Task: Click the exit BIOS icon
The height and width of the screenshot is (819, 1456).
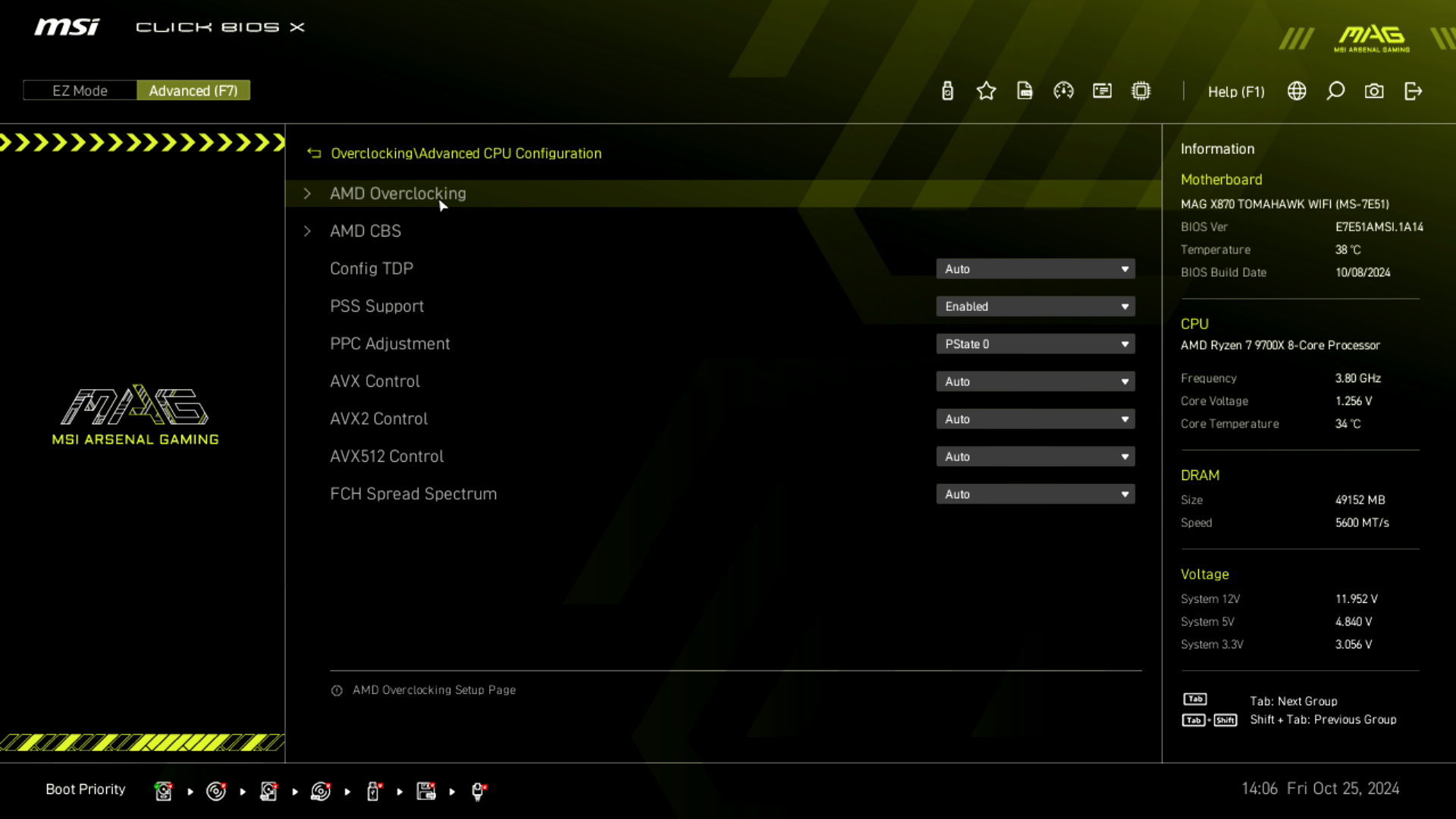Action: pyautogui.click(x=1413, y=91)
